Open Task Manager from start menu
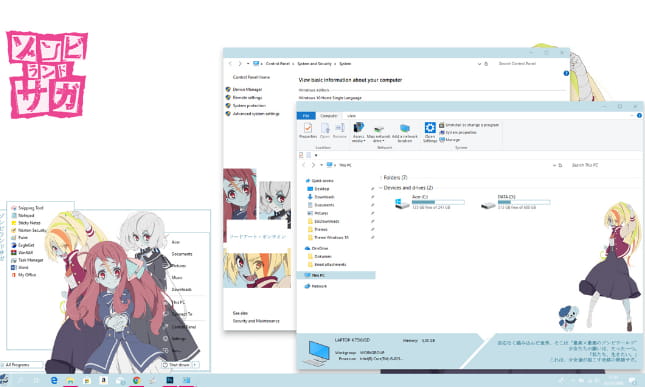Screen dimensions: 645x388 [27, 260]
